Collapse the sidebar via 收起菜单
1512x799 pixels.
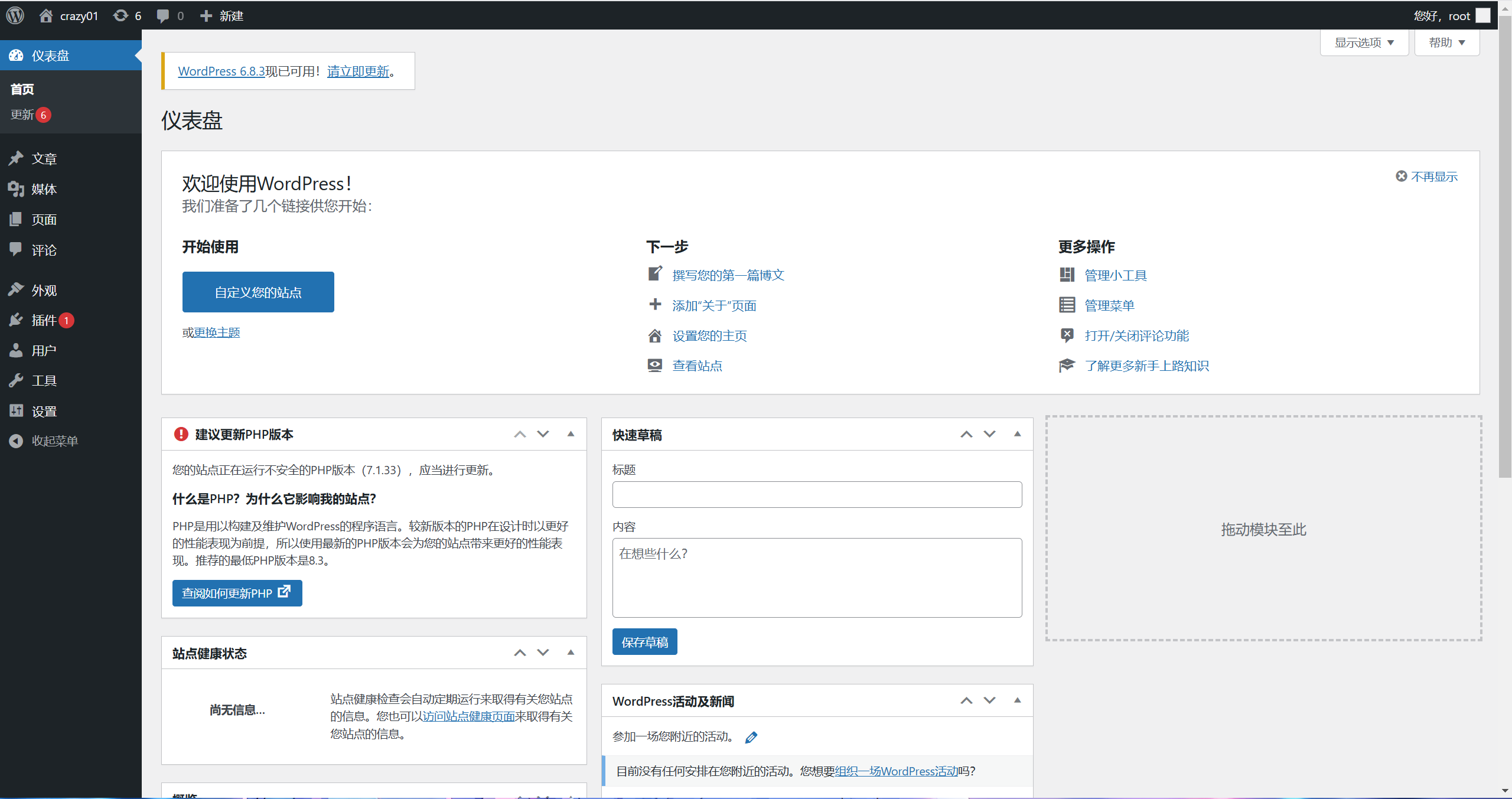click(x=54, y=441)
